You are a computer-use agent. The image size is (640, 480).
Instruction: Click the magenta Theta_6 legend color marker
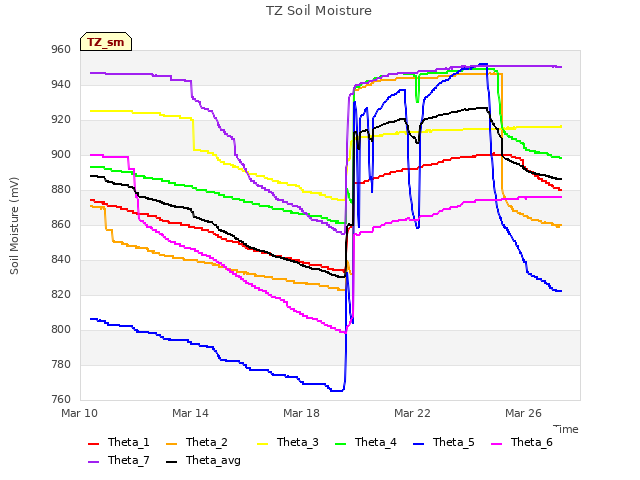pos(496,444)
